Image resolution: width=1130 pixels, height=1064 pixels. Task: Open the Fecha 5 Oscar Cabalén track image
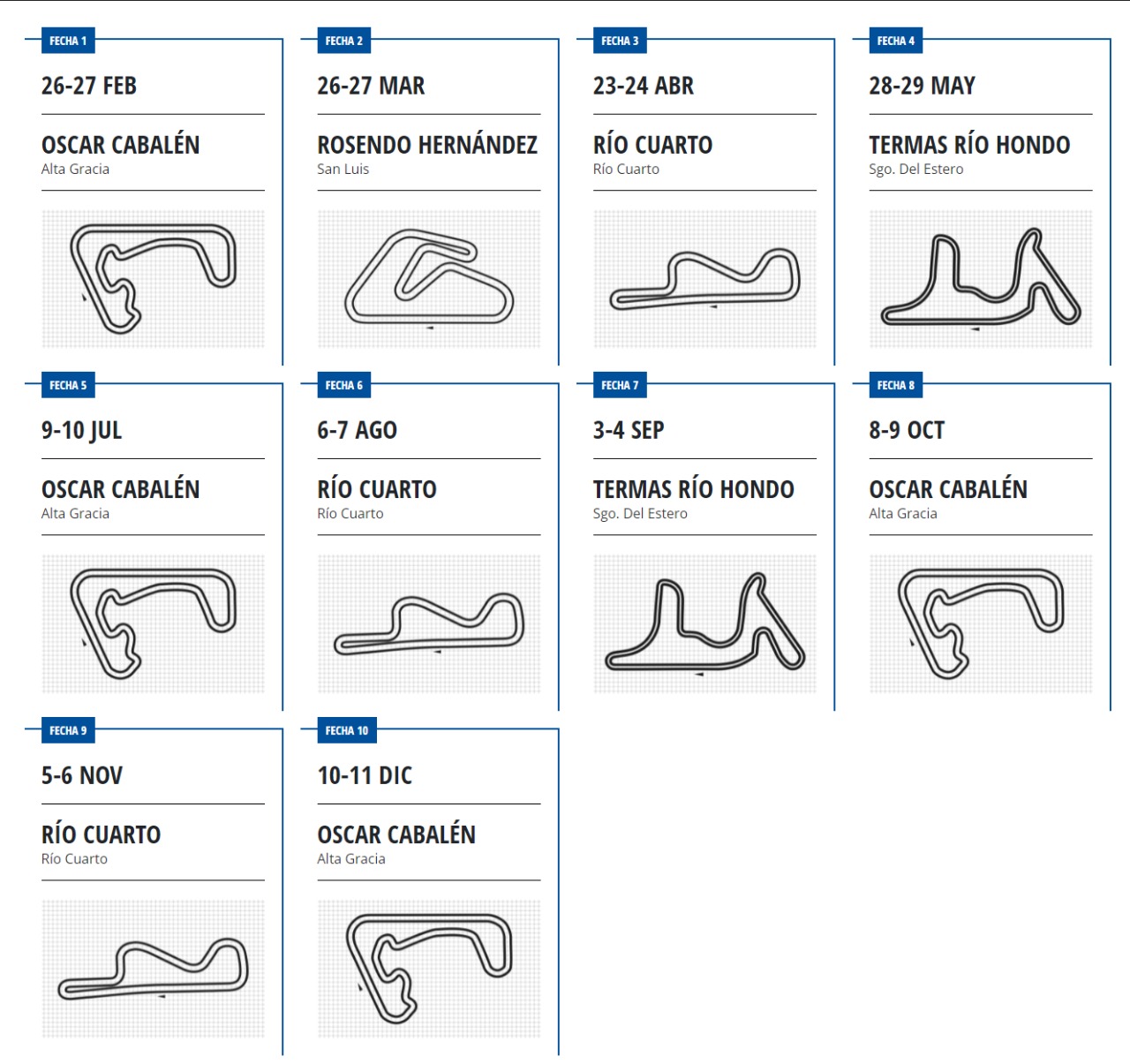coord(153,623)
